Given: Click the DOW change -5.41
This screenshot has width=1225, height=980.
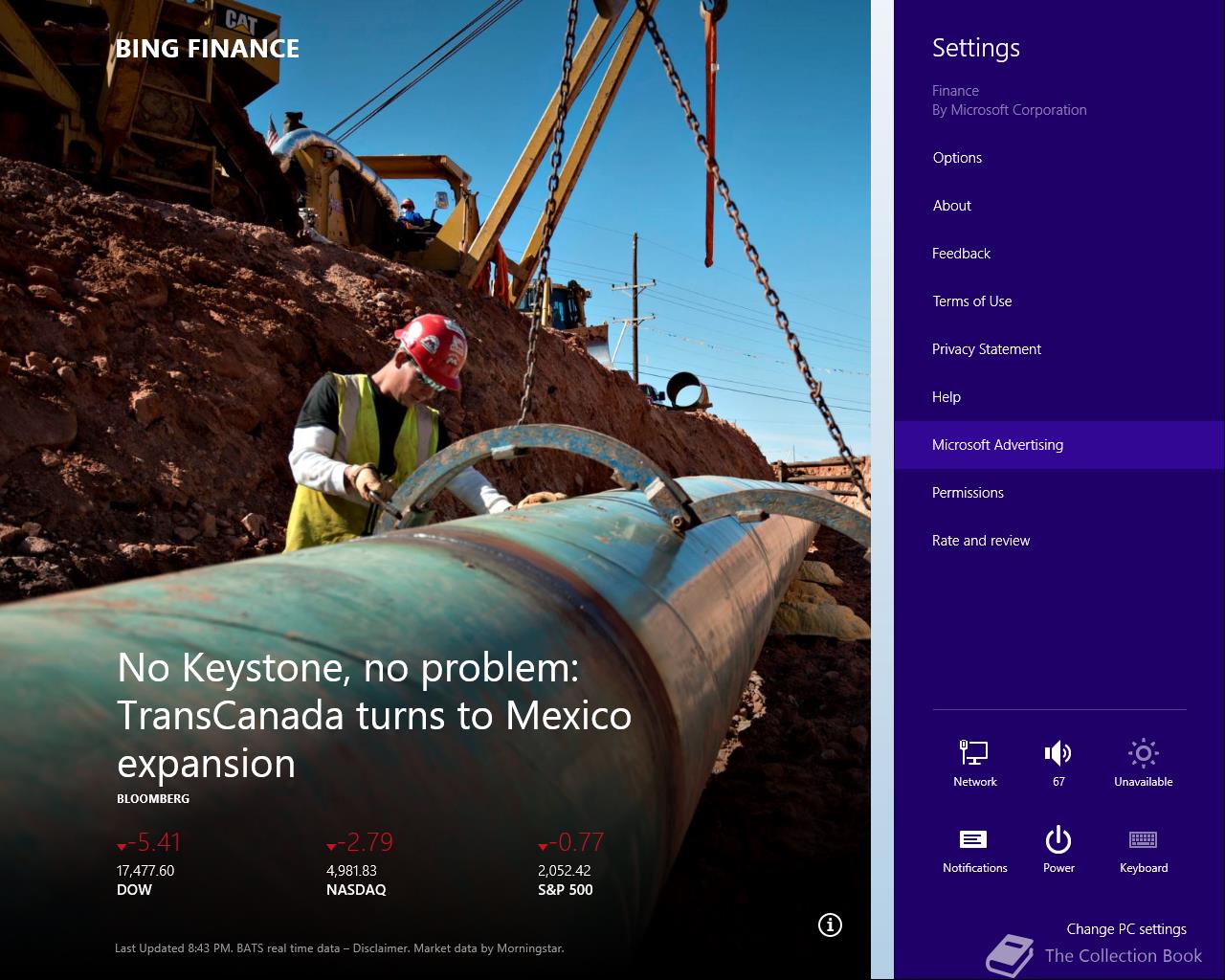Looking at the screenshot, I should (148, 842).
